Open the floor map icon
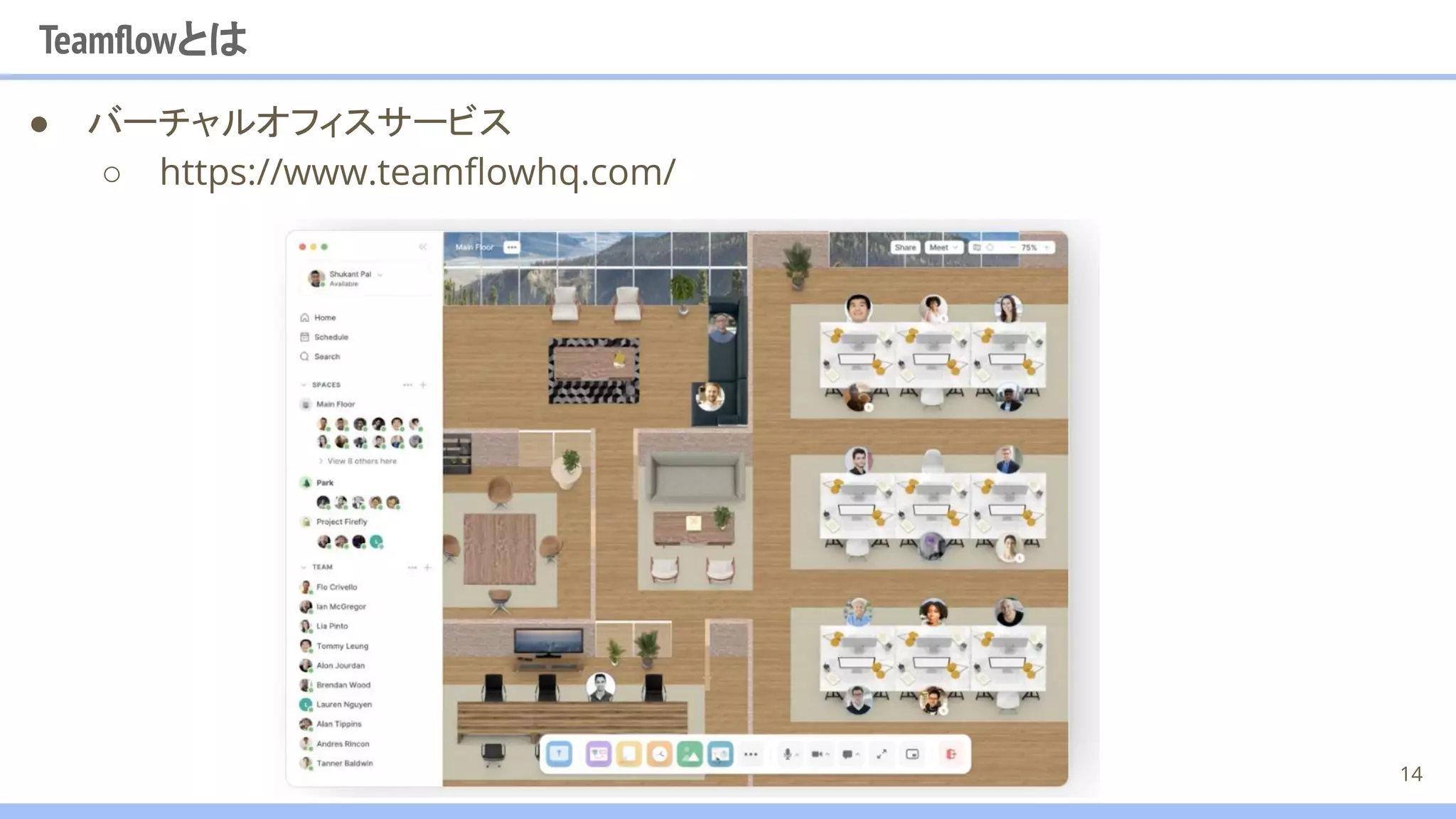The width and height of the screenshot is (1456, 819). tap(977, 247)
